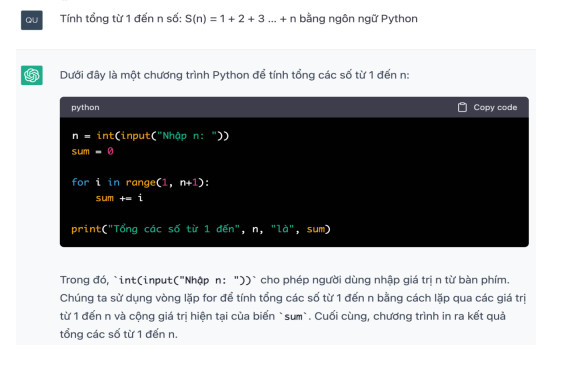Click the for i in range(1, n+1) line
Screen dimensions: 586x392
[x=140, y=182]
